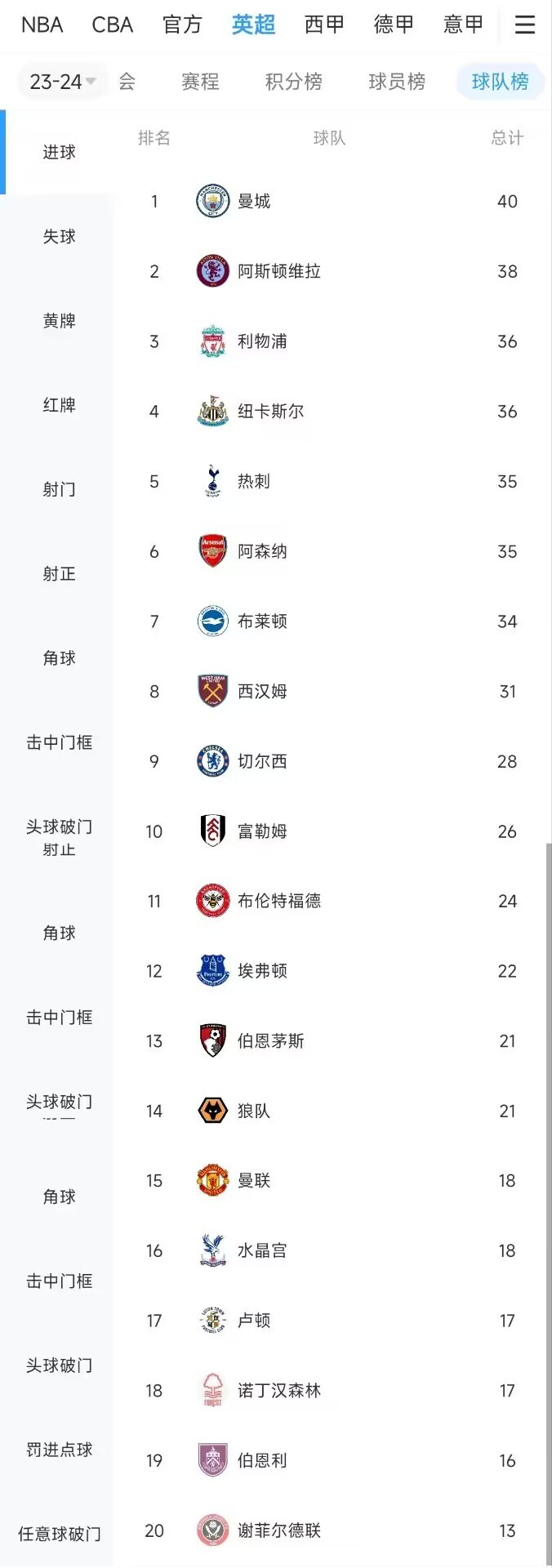Choose 黄牌 stat category
Viewport: 552px width, 1568px height.
59,321
